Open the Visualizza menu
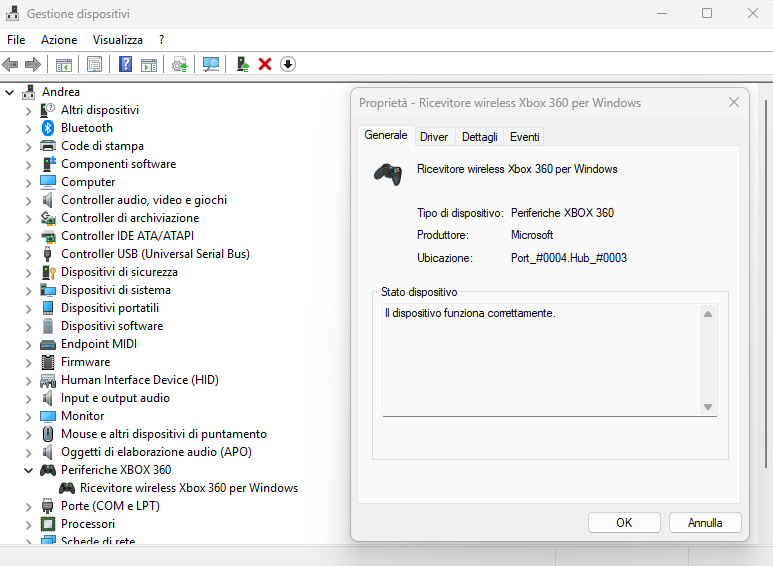This screenshot has height=566, width=773. point(118,40)
